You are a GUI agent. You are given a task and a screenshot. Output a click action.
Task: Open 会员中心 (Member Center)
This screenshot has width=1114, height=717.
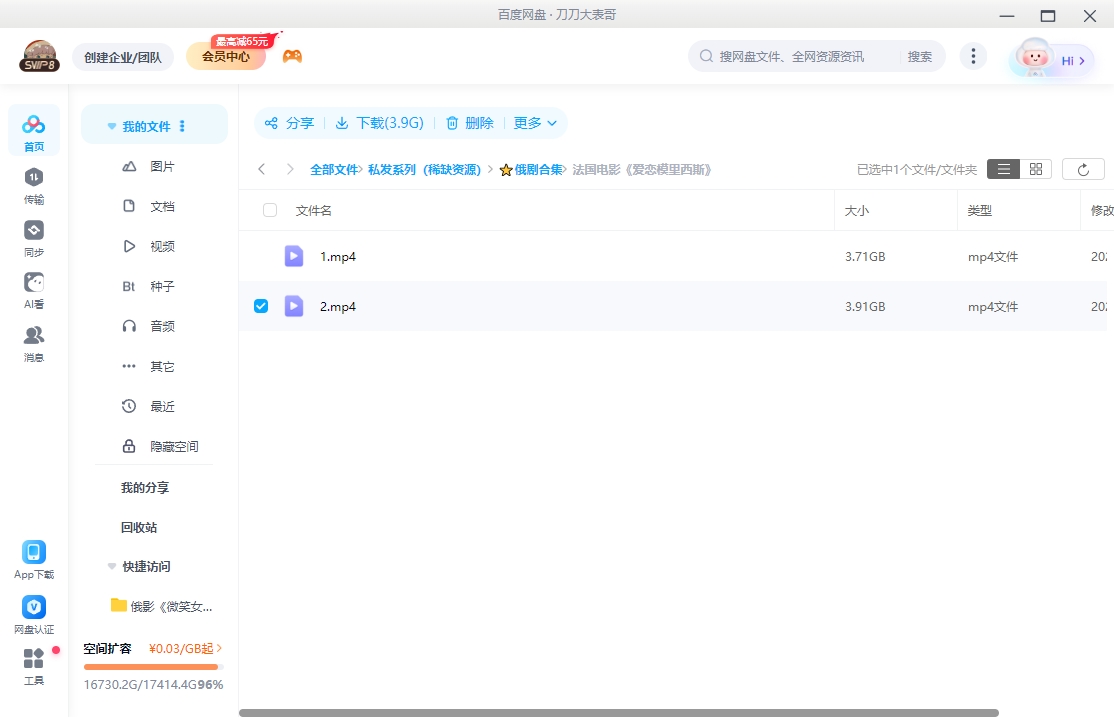coord(225,56)
